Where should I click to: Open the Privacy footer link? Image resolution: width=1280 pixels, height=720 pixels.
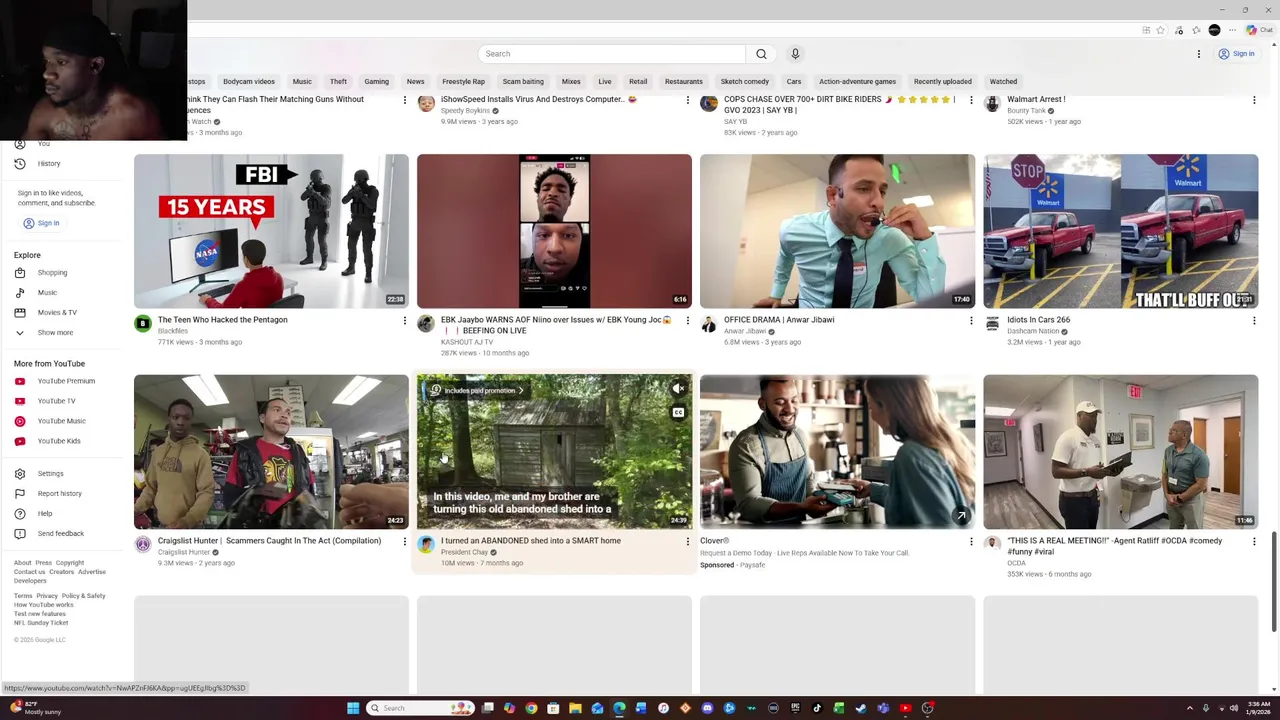pos(47,596)
